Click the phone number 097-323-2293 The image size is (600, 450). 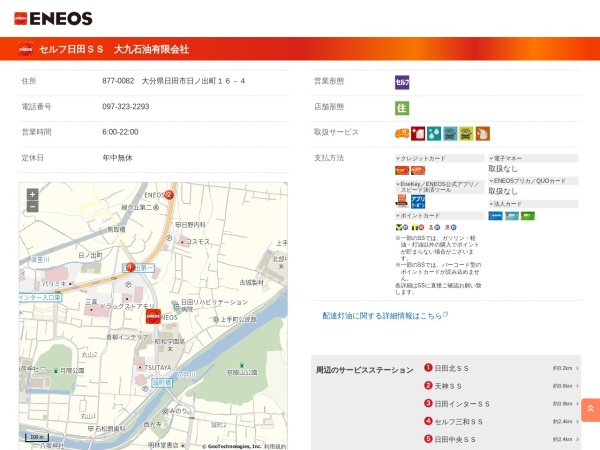(x=126, y=106)
